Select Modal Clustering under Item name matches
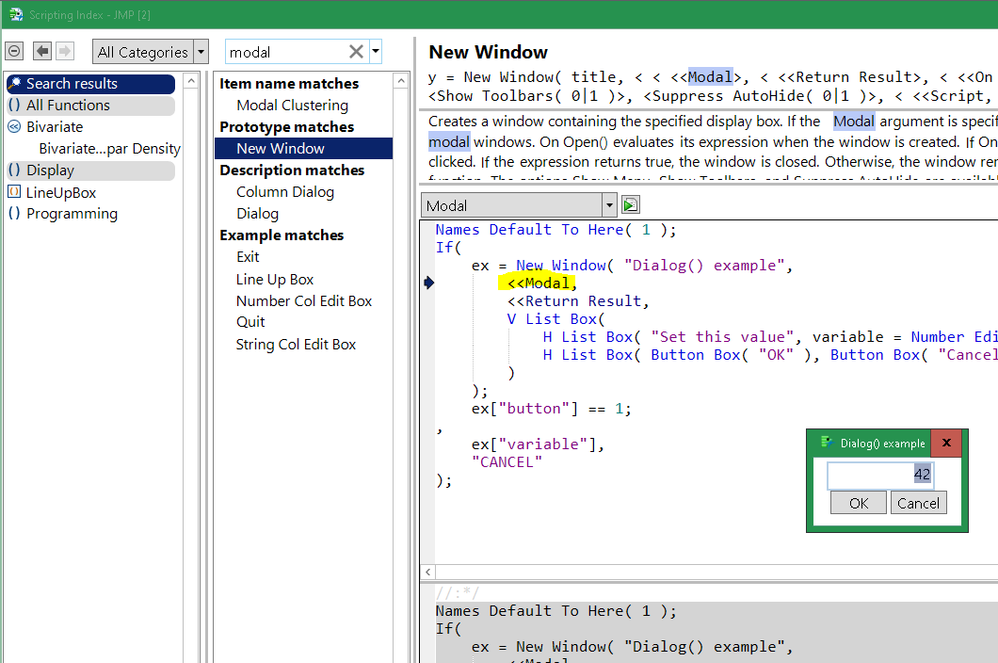The image size is (998, 663). 290,104
